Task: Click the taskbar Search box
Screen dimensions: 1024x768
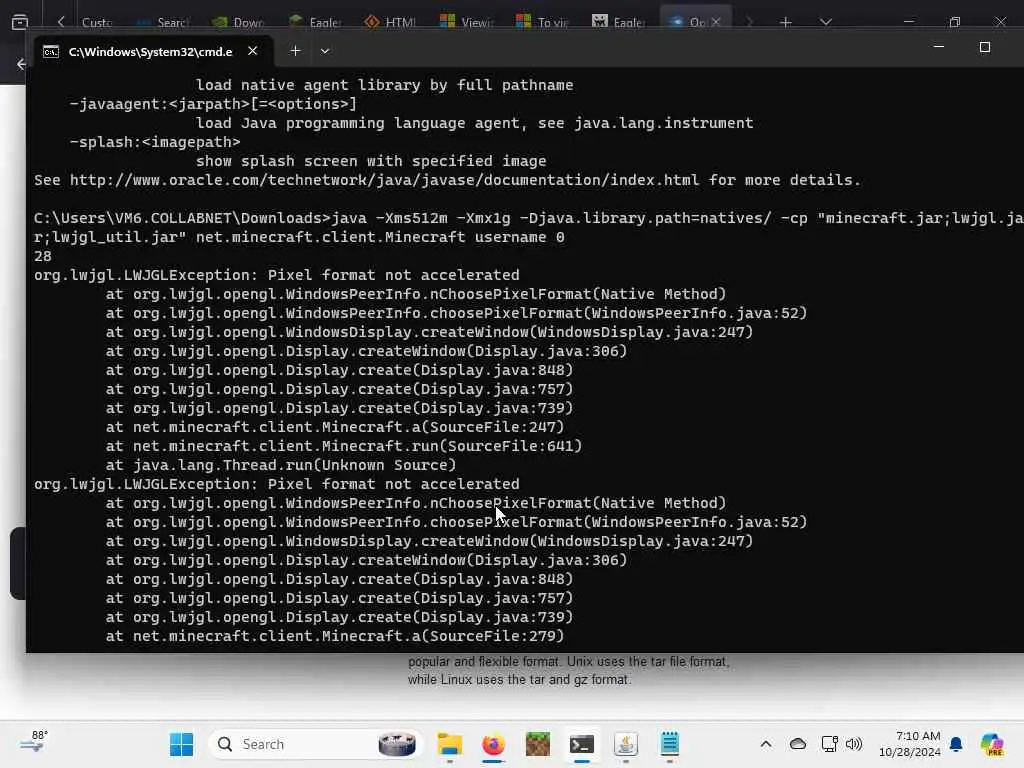Action: (x=316, y=744)
